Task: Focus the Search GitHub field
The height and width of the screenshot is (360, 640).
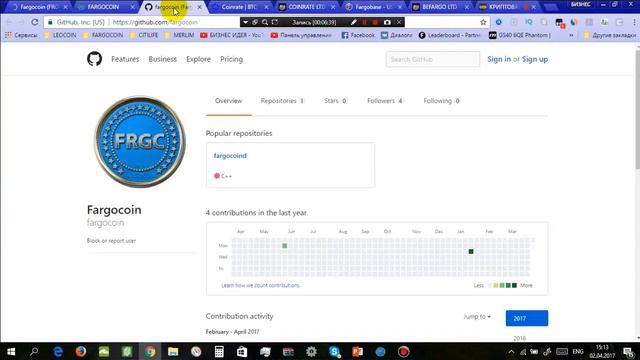Action: pyautogui.click(x=433, y=59)
